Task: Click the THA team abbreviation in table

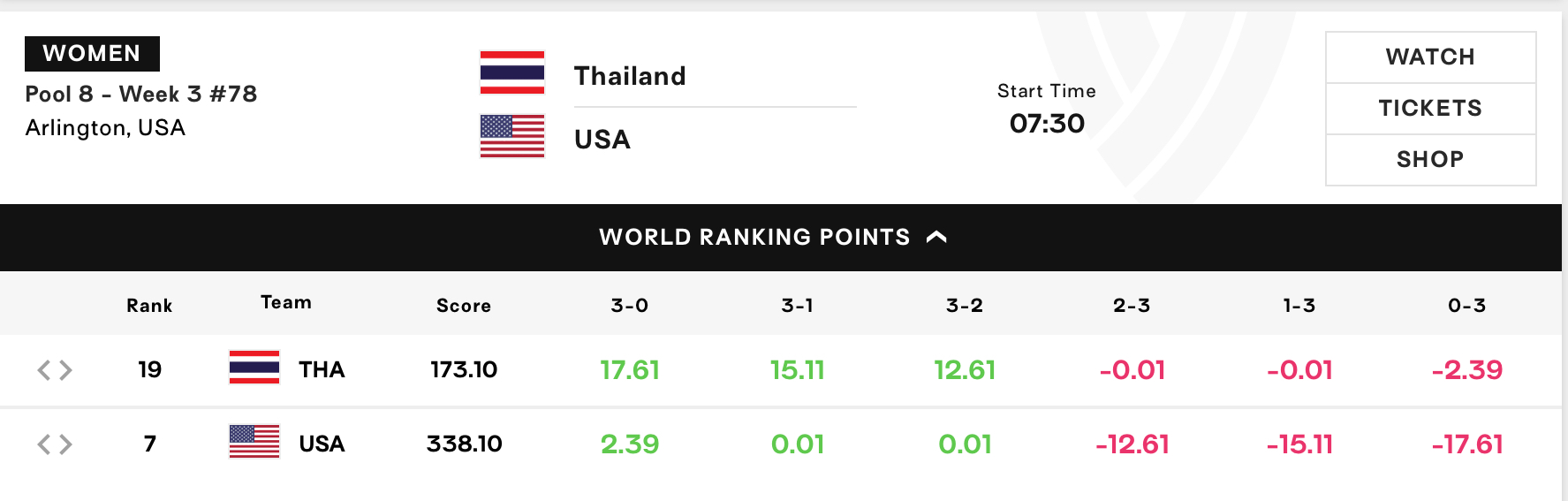Action: 322,369
